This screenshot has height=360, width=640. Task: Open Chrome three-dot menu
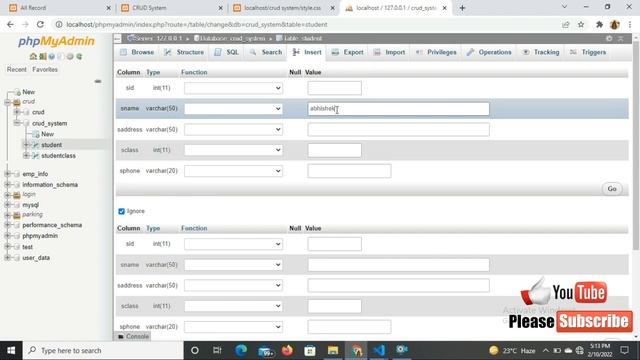pyautogui.click(x=631, y=24)
